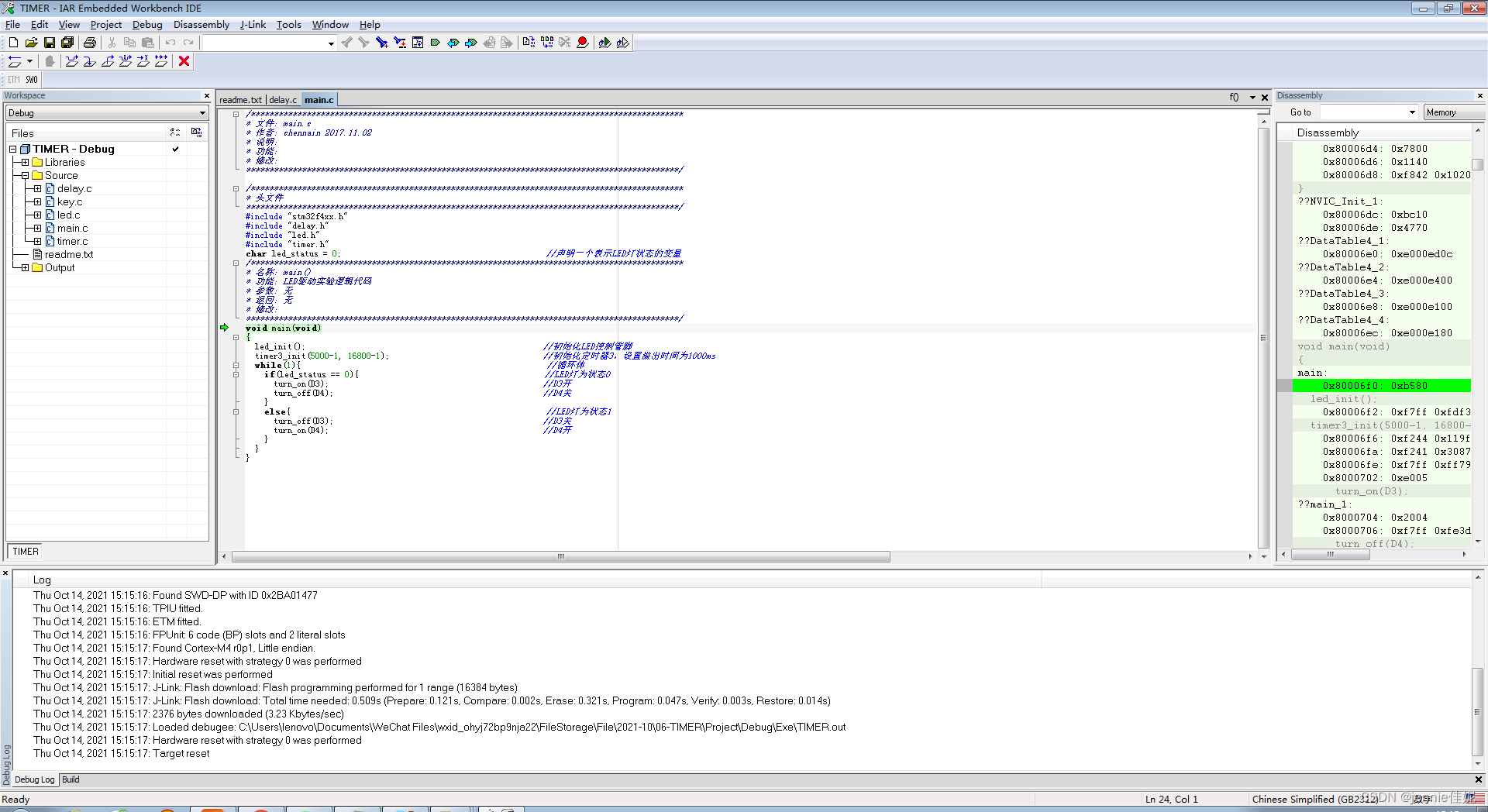Create a new document via toolbar
The height and width of the screenshot is (812, 1488).
(13, 43)
